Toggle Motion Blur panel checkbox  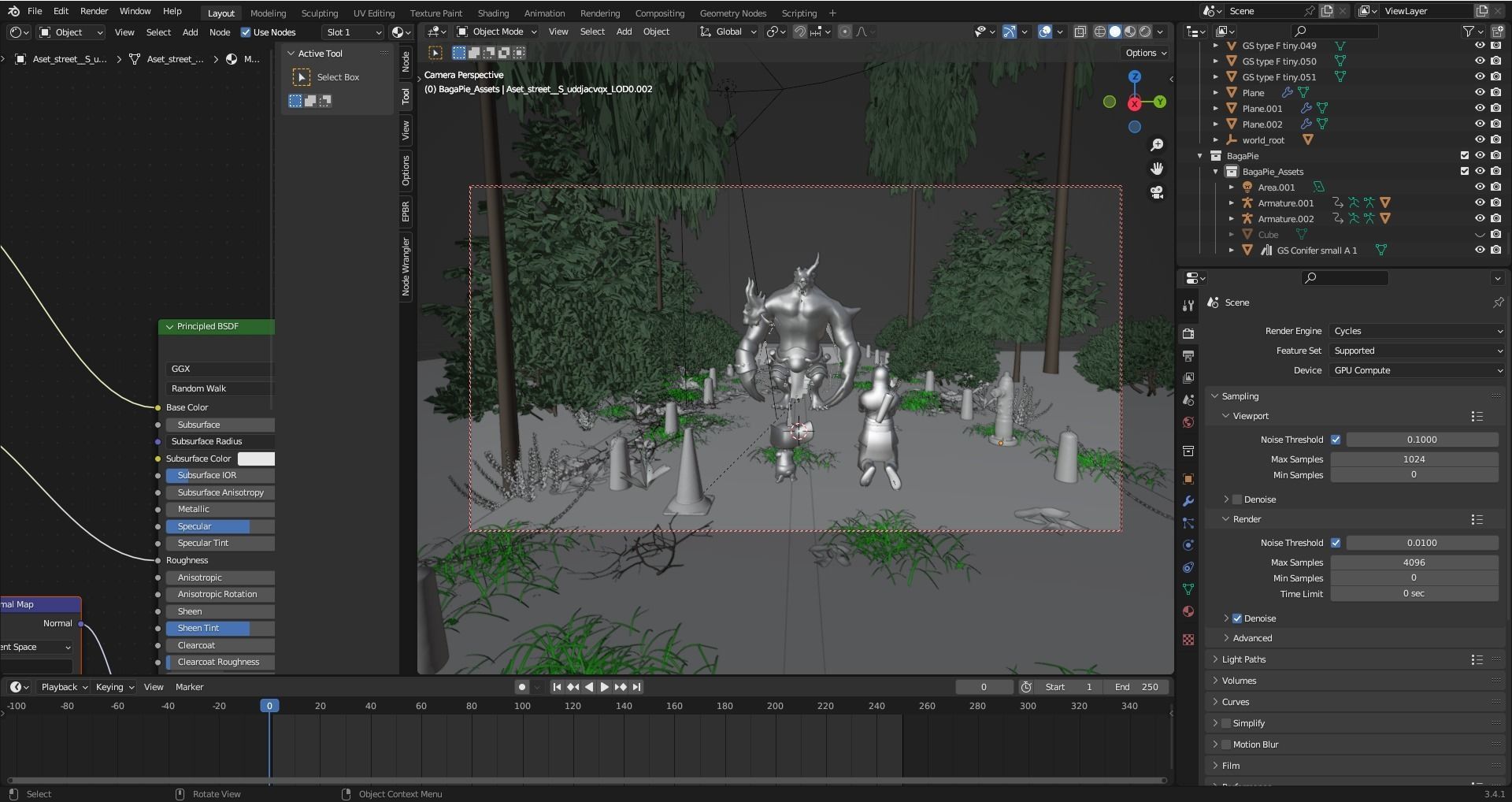[x=1226, y=744]
